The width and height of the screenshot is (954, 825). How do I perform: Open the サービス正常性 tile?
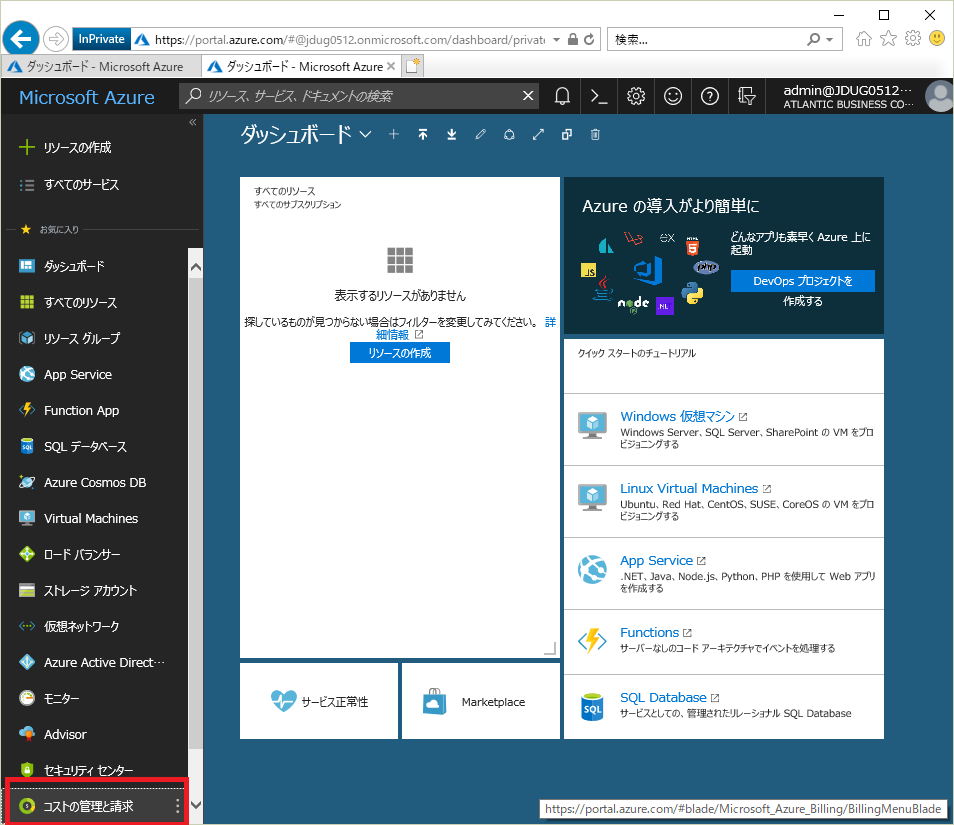pos(319,701)
